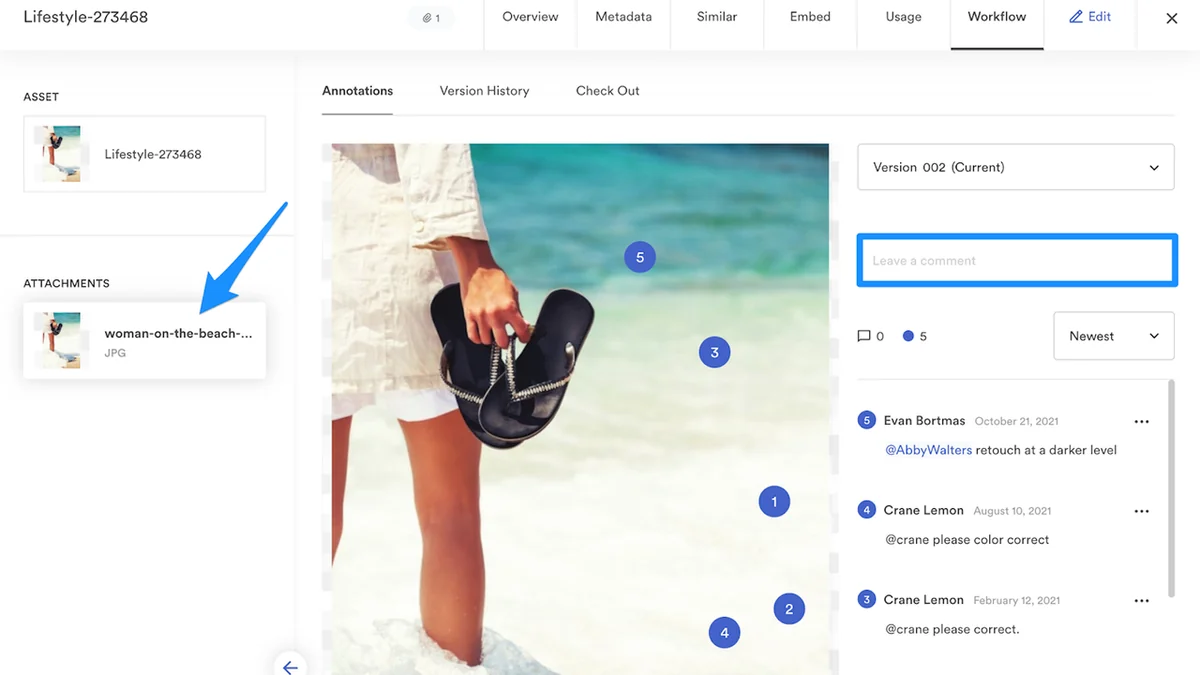This screenshot has height=675, width=1200.
Task: Click the Leave a comment field
Action: point(1017,260)
